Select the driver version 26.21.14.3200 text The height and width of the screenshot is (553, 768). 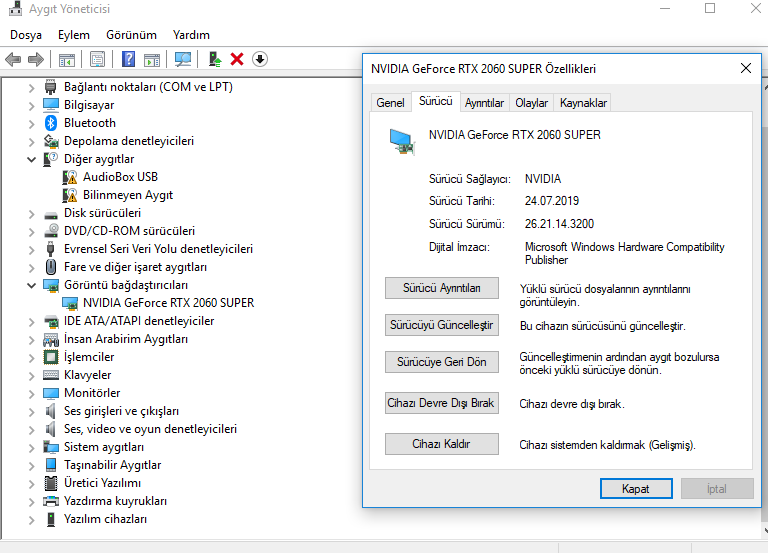coord(559,224)
